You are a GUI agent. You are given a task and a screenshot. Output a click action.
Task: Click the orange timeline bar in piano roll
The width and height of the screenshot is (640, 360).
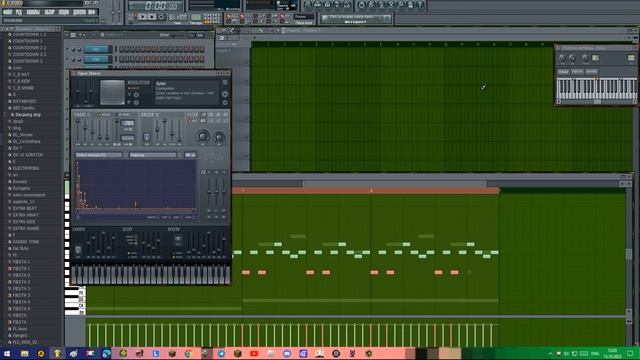point(366,190)
